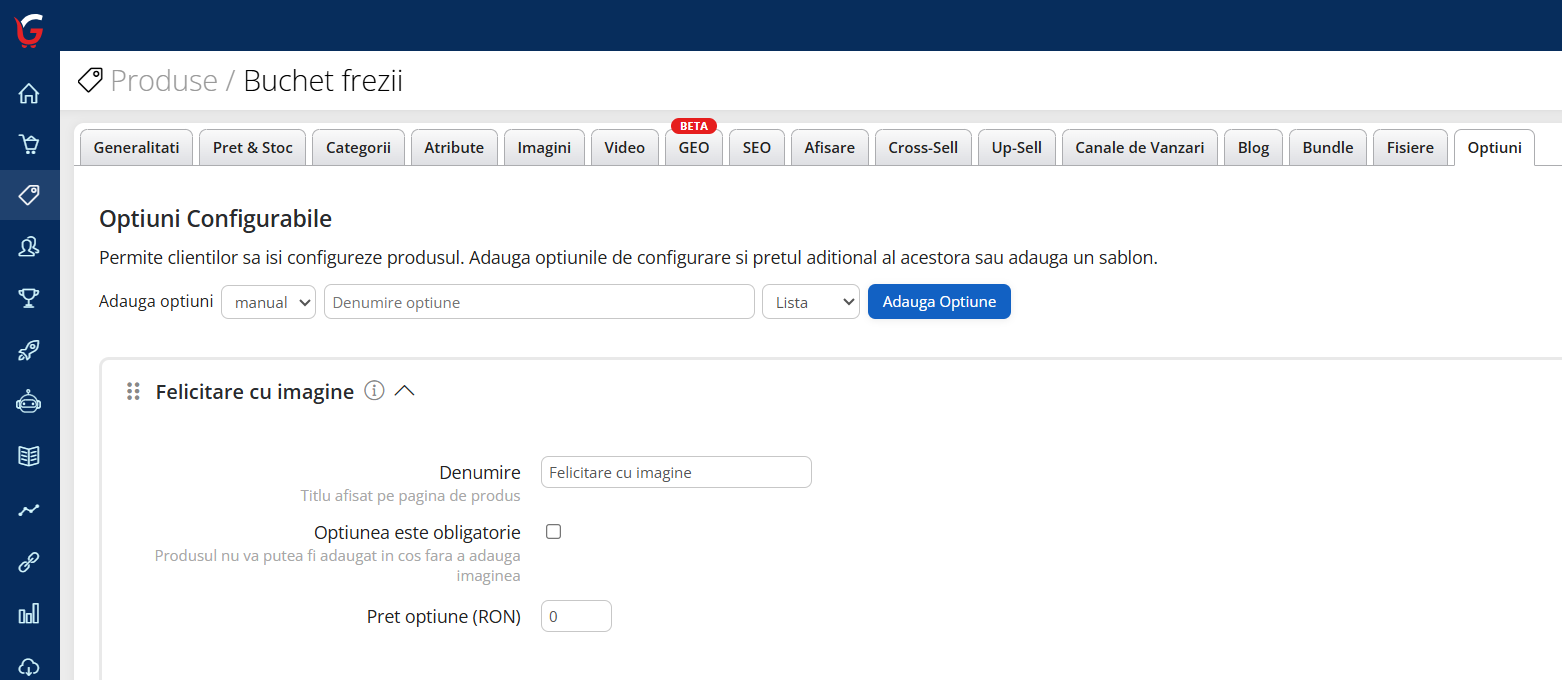Open the Bundle tab
This screenshot has height=680, width=1562.
click(1328, 148)
